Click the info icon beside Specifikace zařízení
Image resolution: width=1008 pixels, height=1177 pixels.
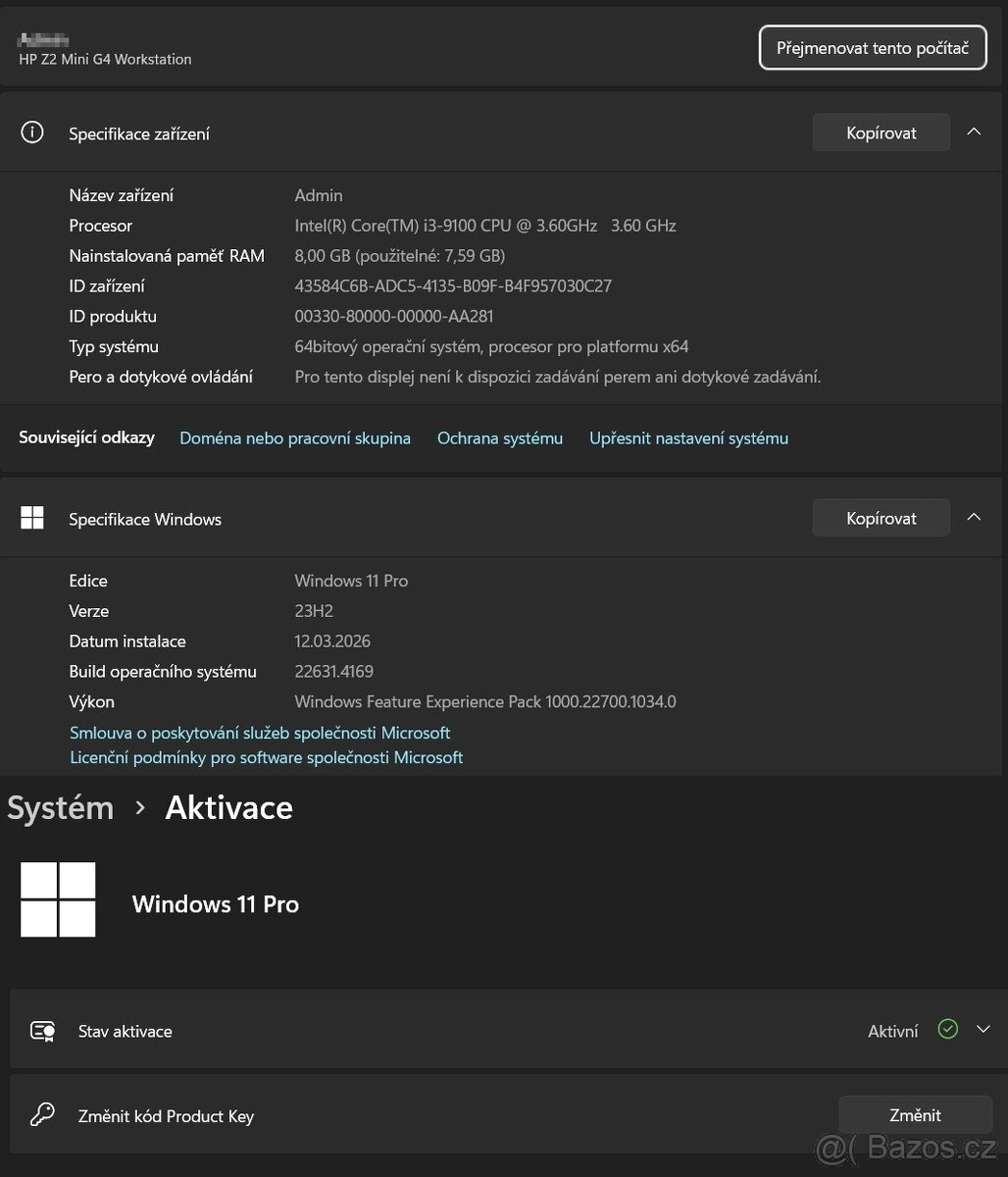(x=32, y=132)
